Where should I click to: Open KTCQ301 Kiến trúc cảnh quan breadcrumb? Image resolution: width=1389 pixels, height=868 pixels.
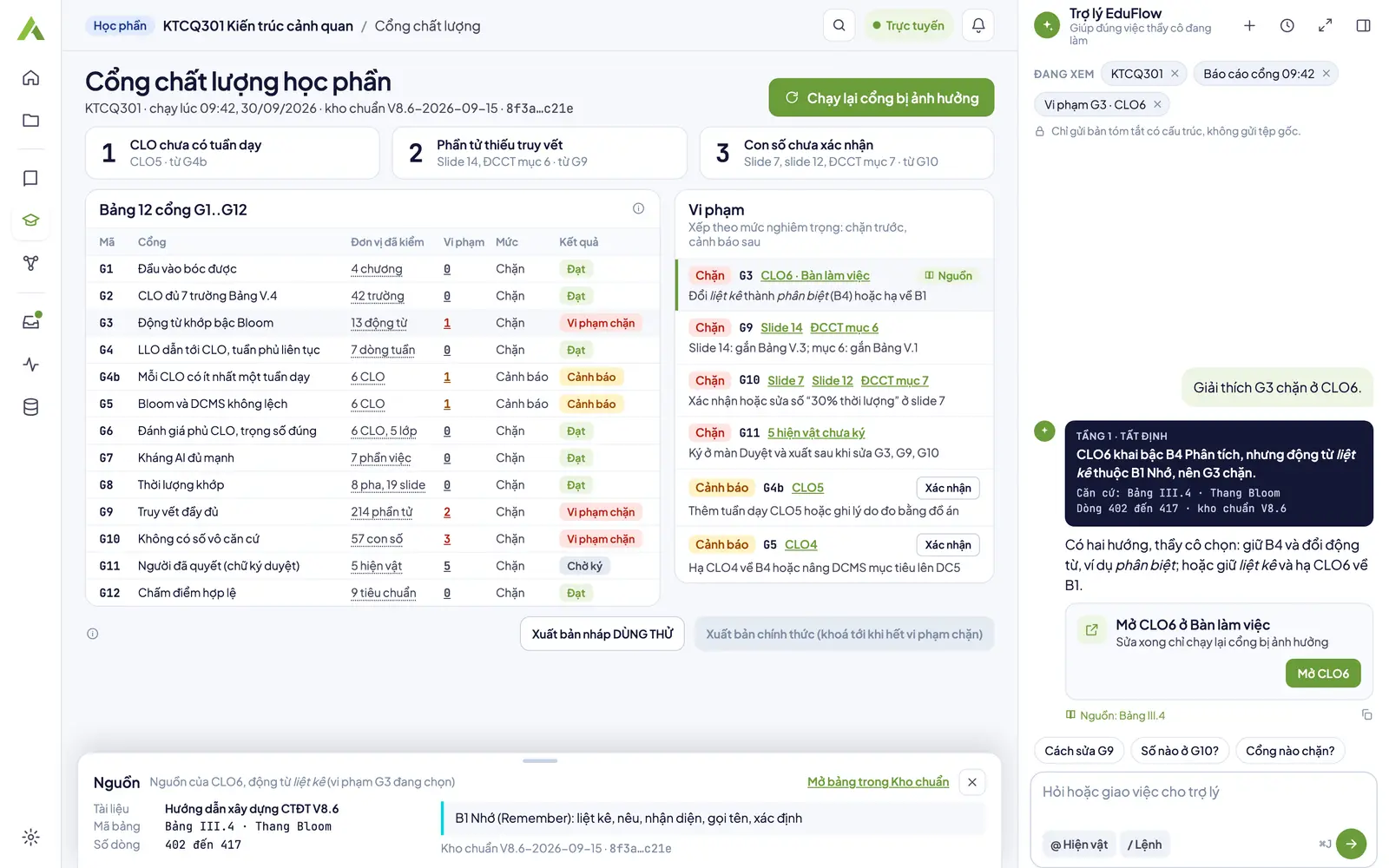[258, 26]
